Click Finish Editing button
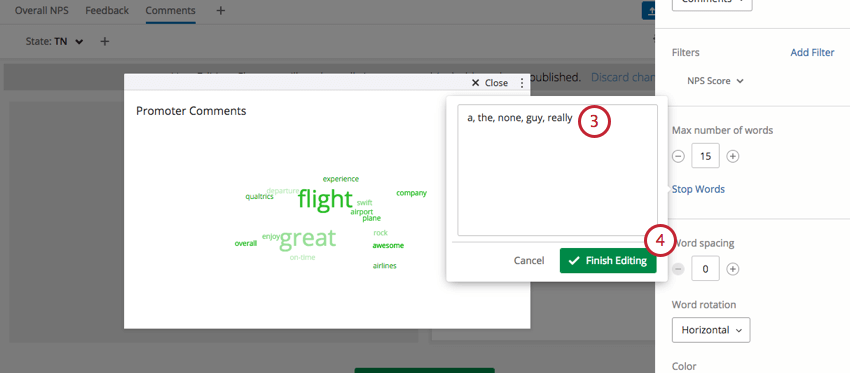Viewport: 850px width, 373px height. click(608, 261)
